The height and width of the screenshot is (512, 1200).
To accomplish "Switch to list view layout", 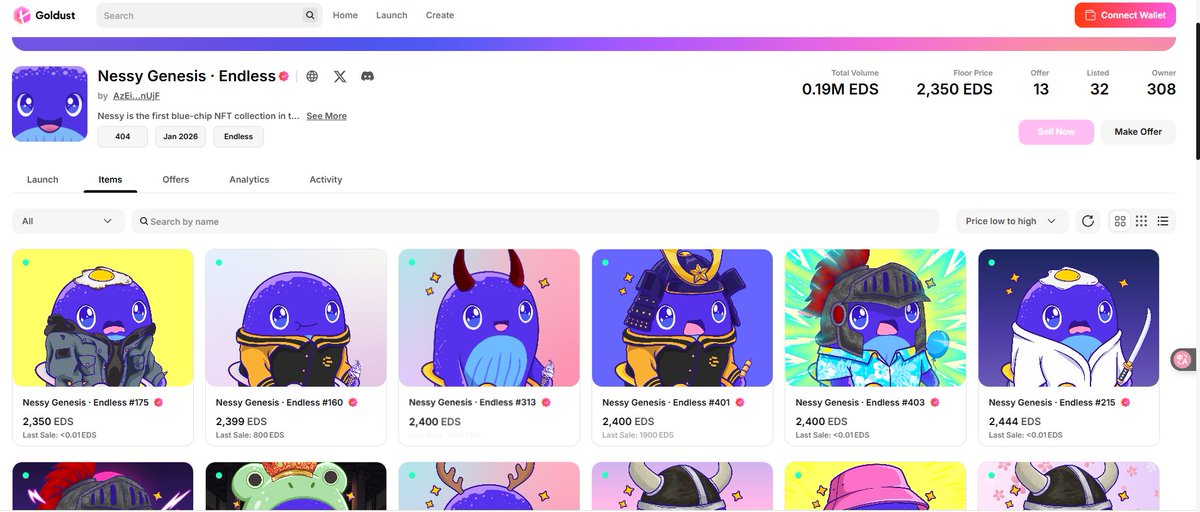I will [x=1163, y=221].
